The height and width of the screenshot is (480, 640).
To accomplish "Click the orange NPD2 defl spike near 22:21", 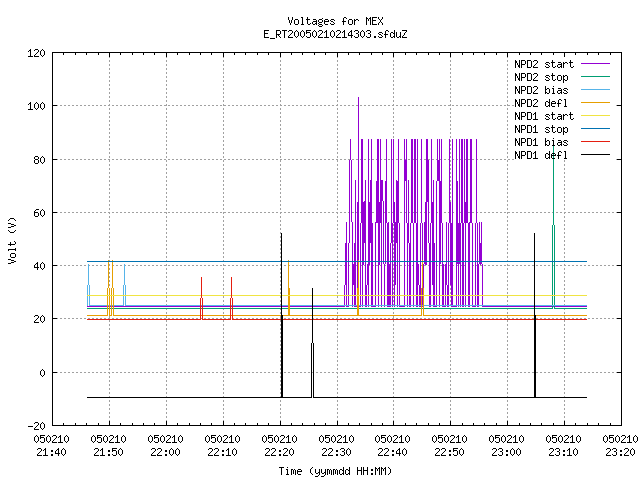I will [289, 287].
